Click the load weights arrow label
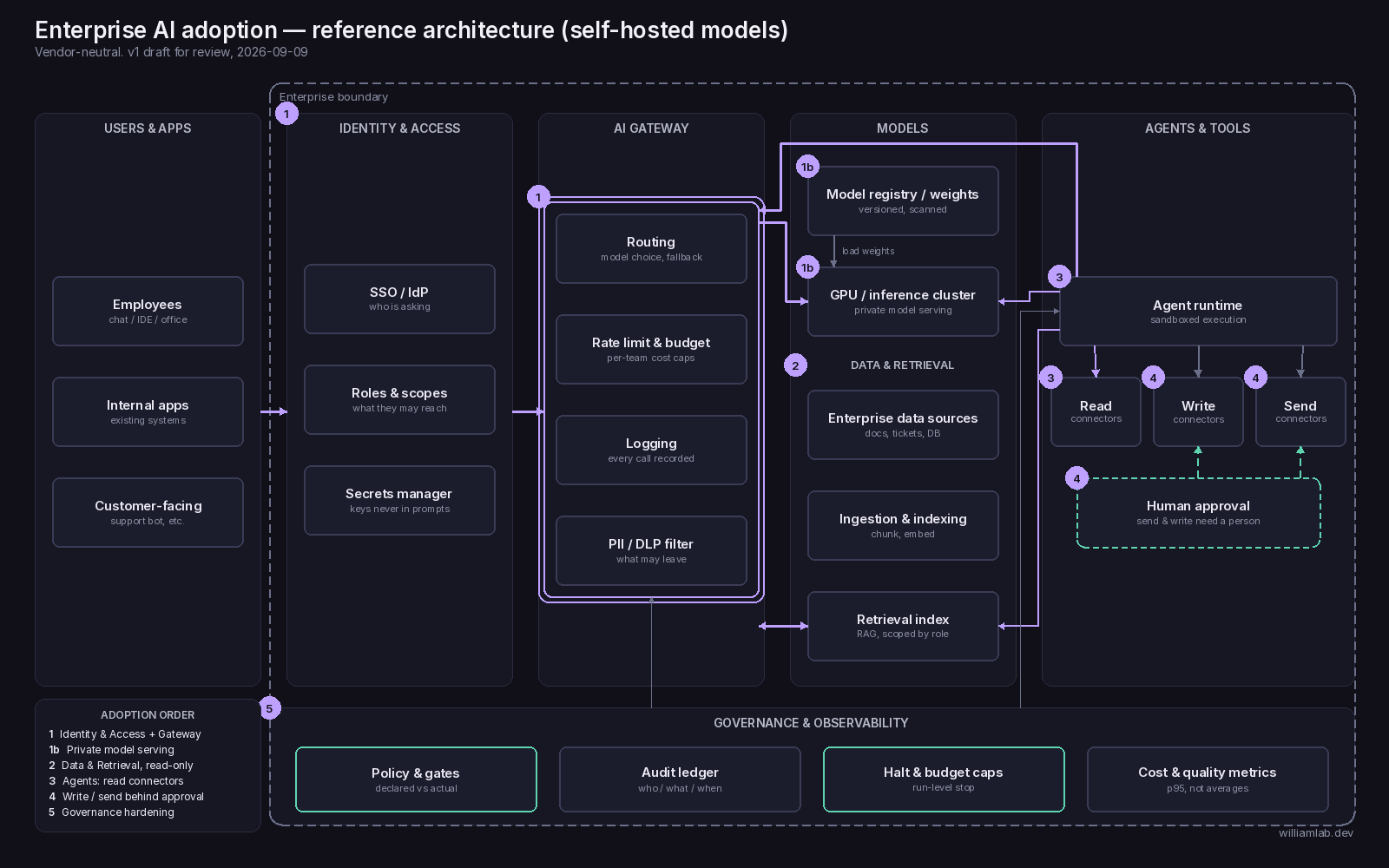The image size is (1389, 868). [x=868, y=251]
